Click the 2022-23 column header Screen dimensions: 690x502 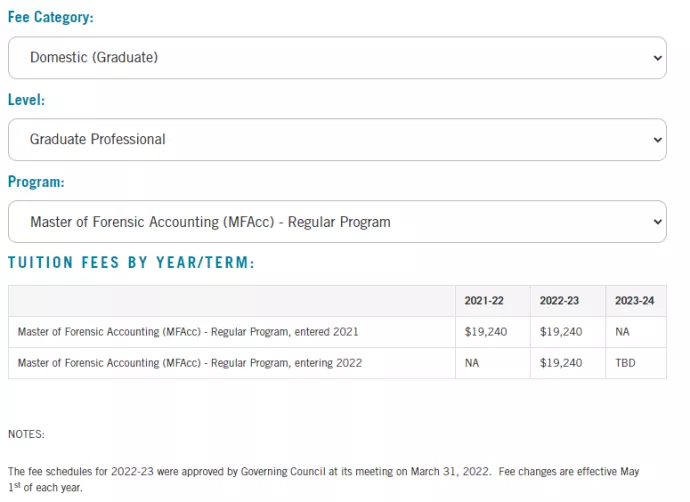(x=559, y=300)
